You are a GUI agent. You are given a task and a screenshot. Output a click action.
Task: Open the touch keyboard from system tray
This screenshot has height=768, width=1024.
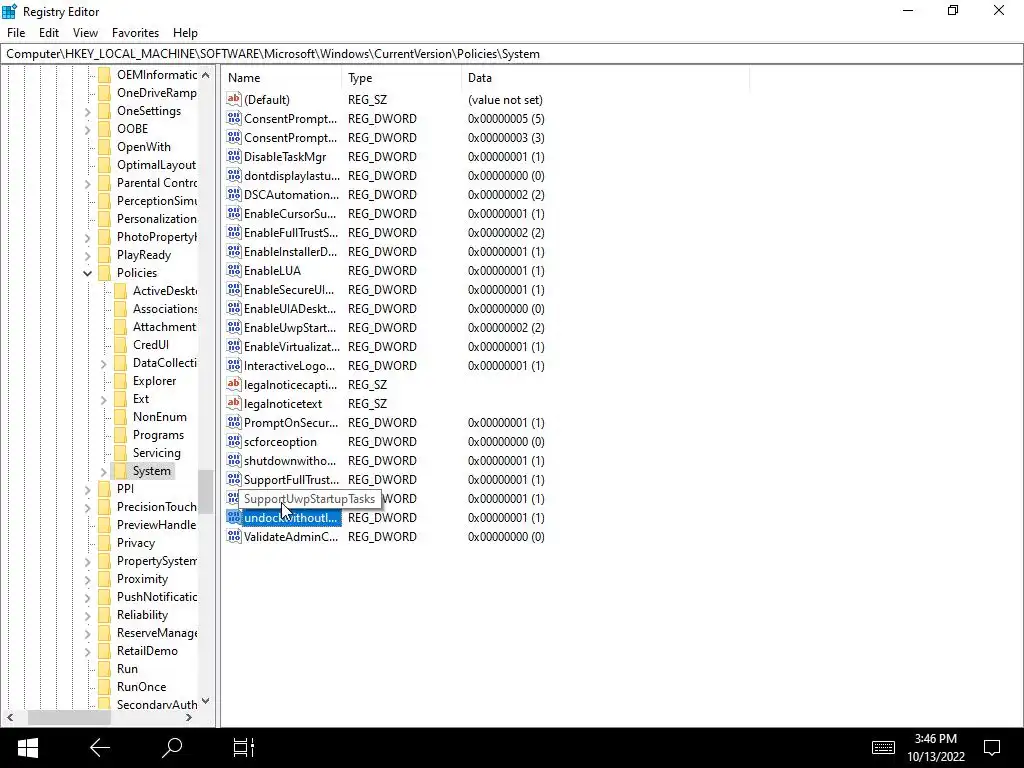tap(883, 748)
